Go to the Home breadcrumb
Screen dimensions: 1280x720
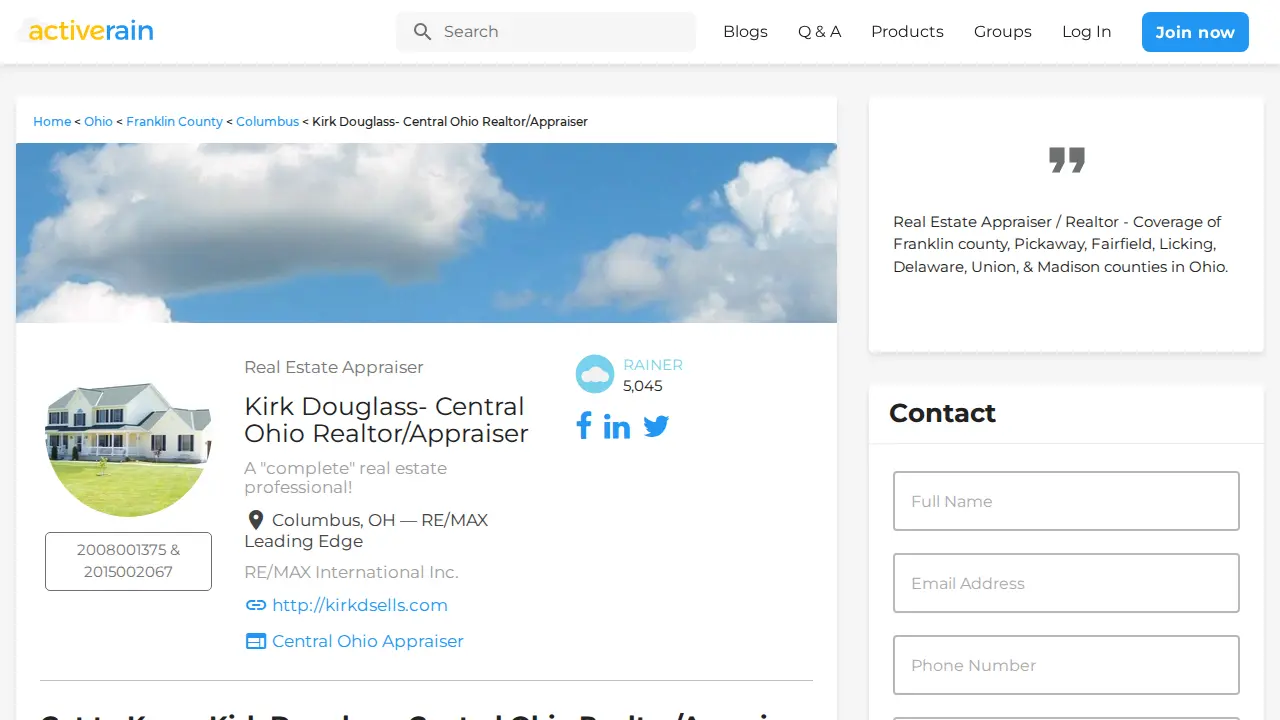click(x=52, y=121)
